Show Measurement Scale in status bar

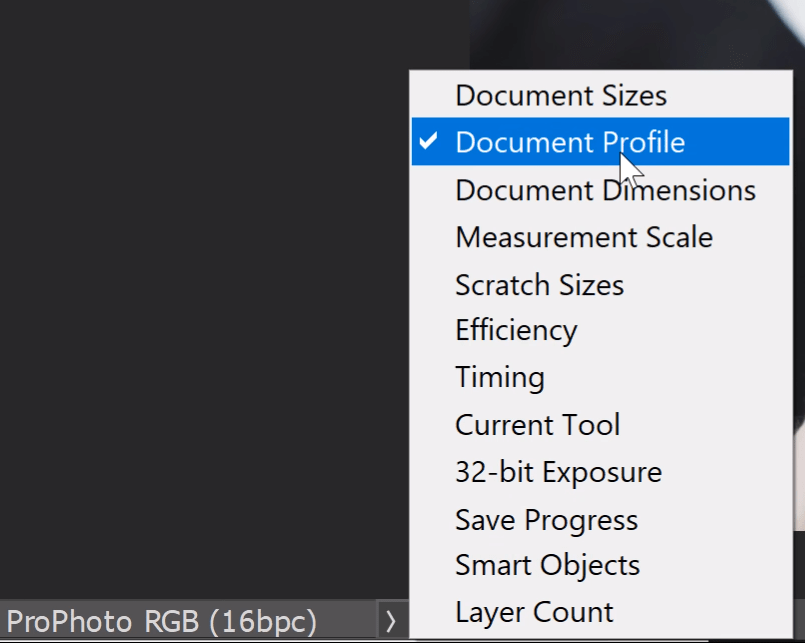[x=584, y=238]
